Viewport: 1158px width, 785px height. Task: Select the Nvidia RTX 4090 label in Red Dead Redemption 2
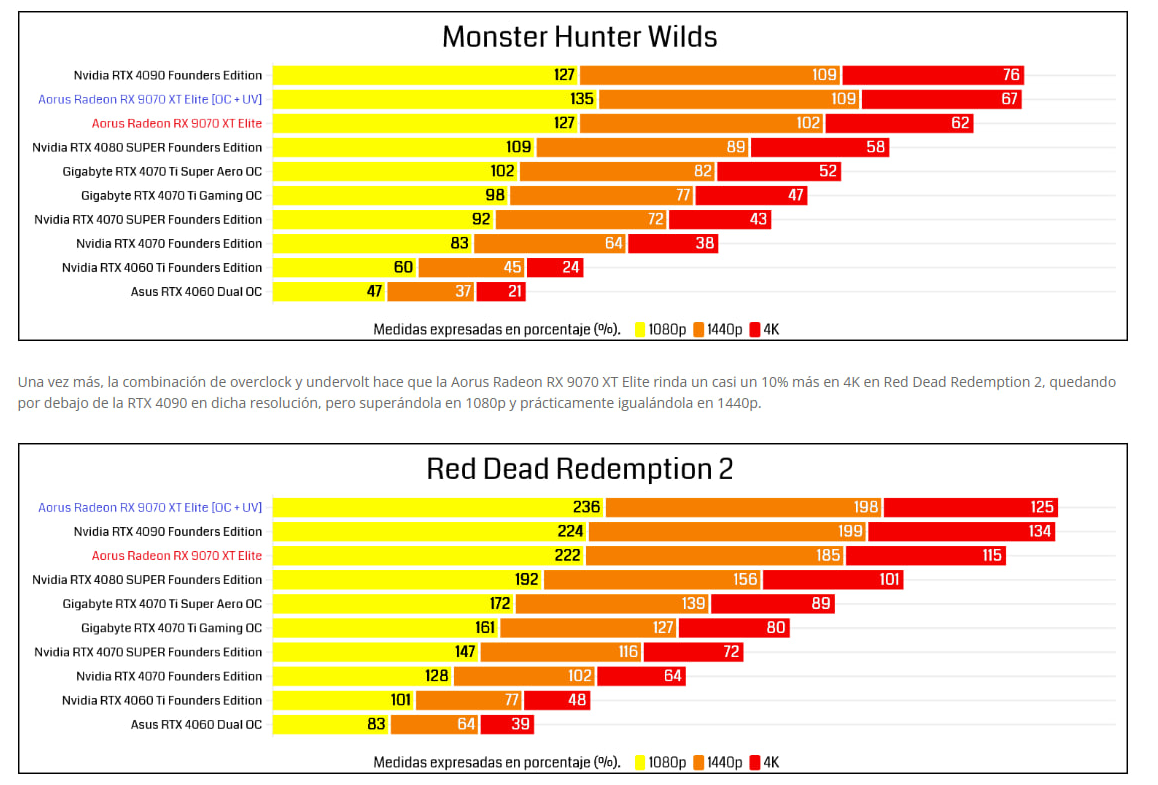coord(168,531)
